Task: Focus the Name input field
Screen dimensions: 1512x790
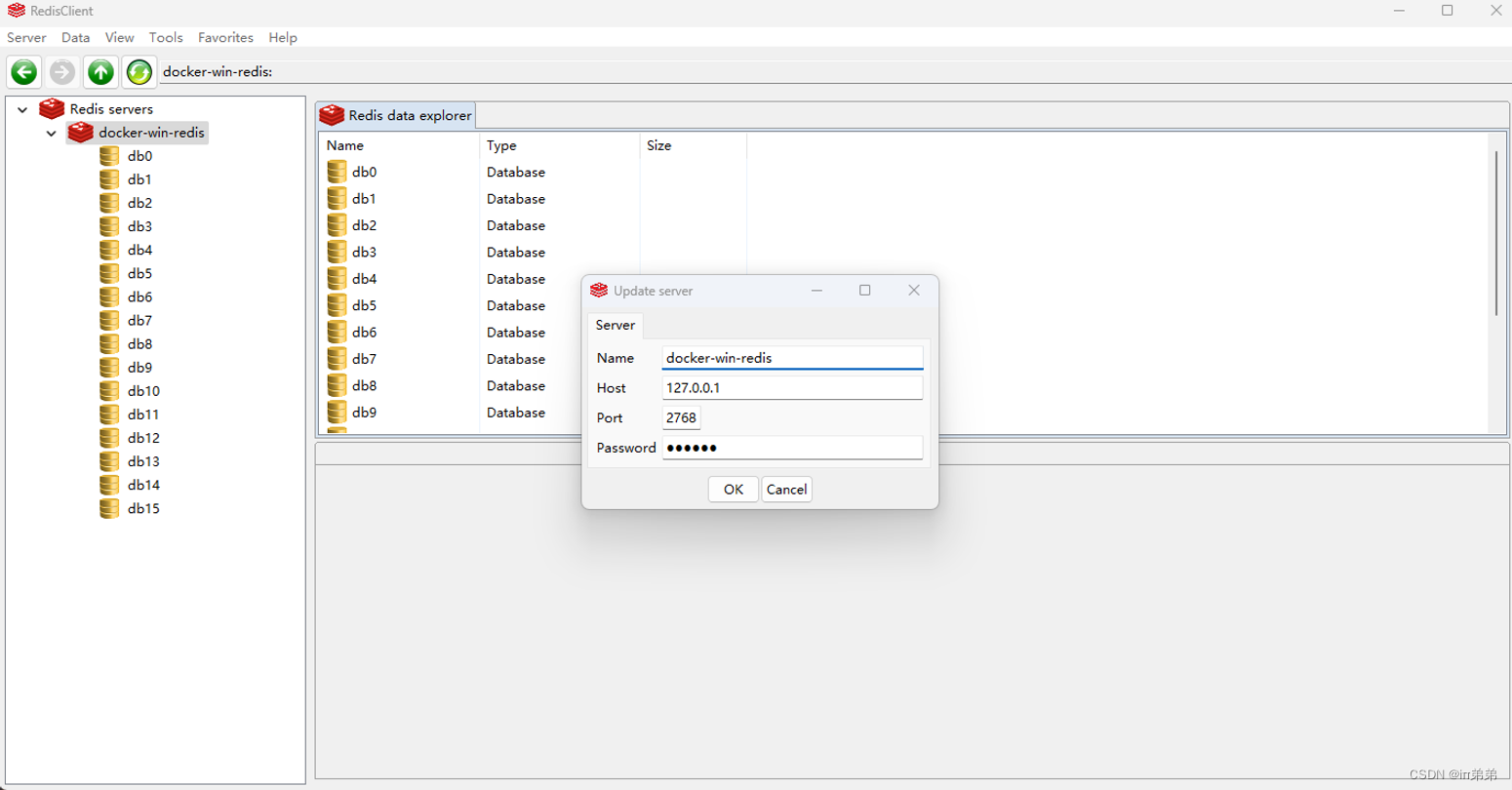Action: coord(792,358)
